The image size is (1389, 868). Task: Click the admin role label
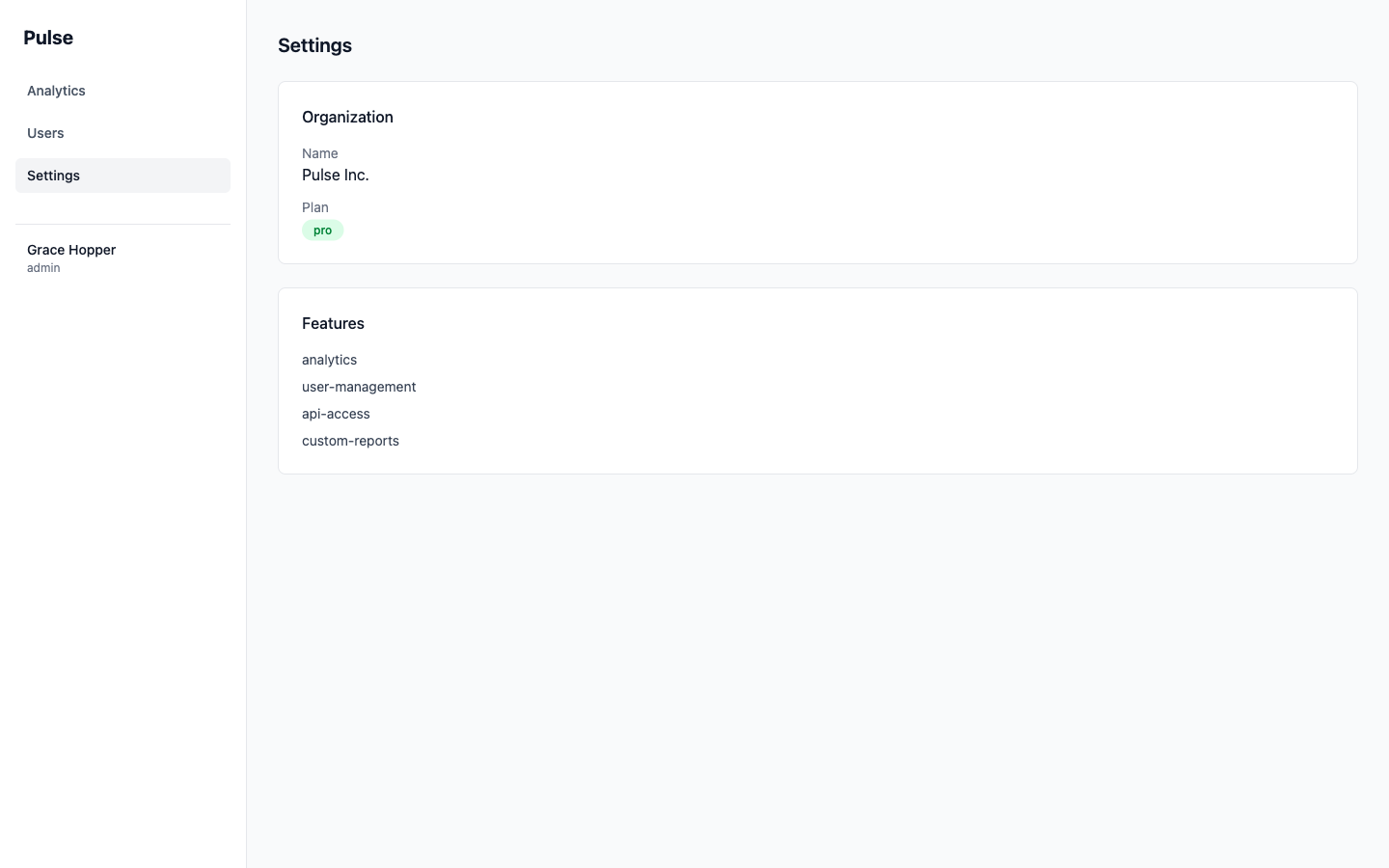click(x=42, y=267)
